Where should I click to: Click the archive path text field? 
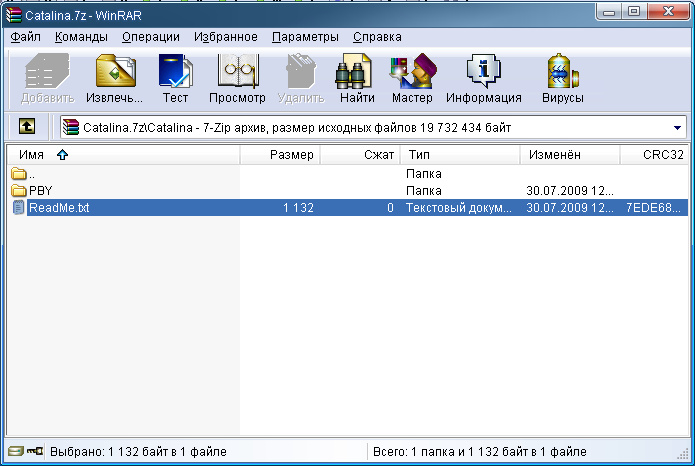tap(374, 128)
